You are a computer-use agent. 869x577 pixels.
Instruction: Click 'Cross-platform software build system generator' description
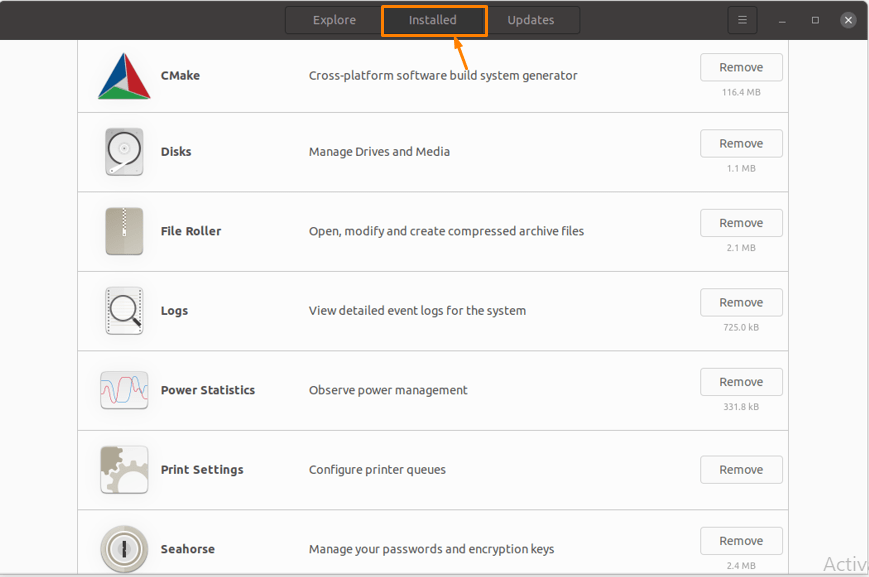pyautogui.click(x=443, y=75)
